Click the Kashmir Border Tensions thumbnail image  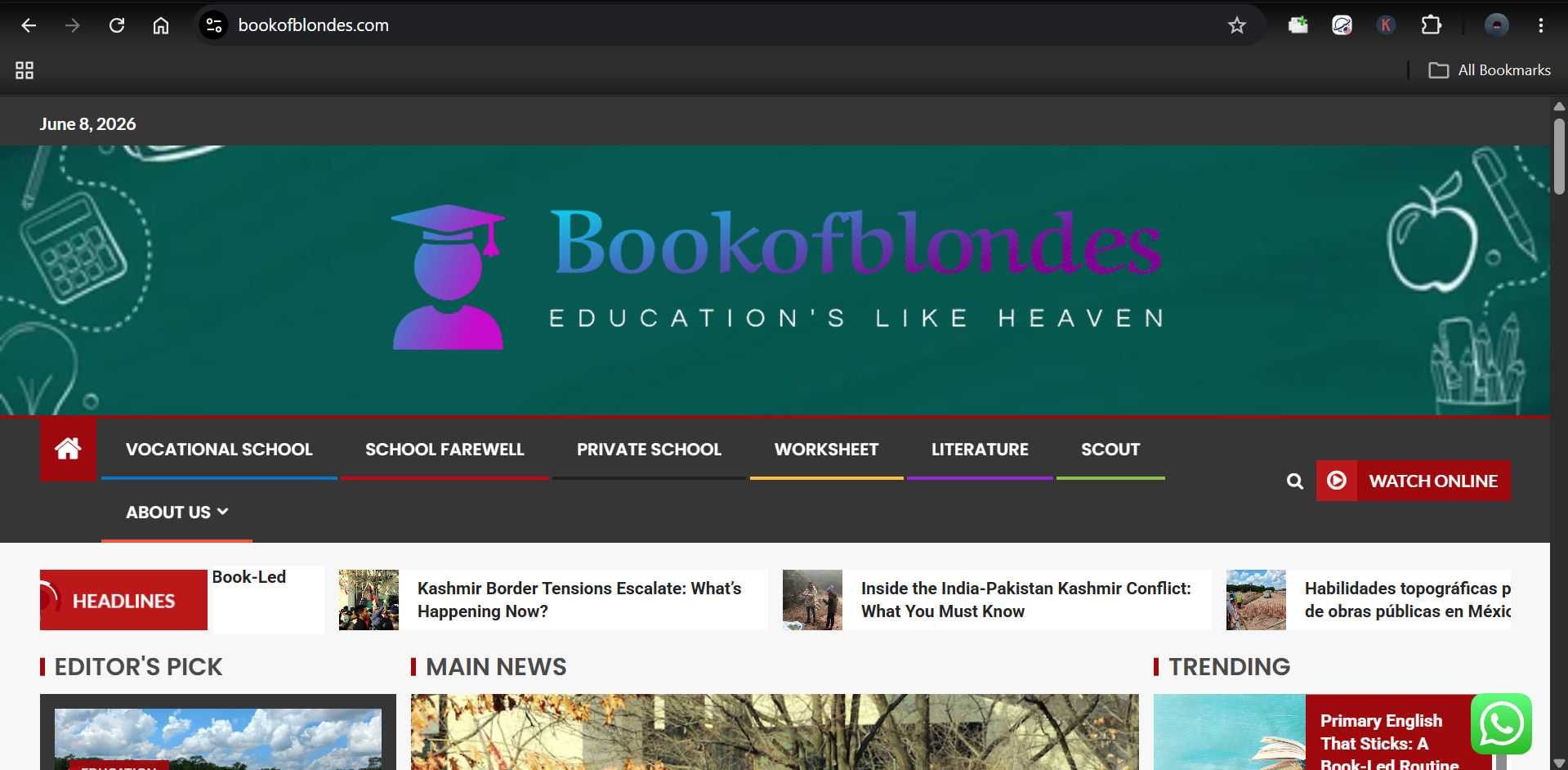369,600
